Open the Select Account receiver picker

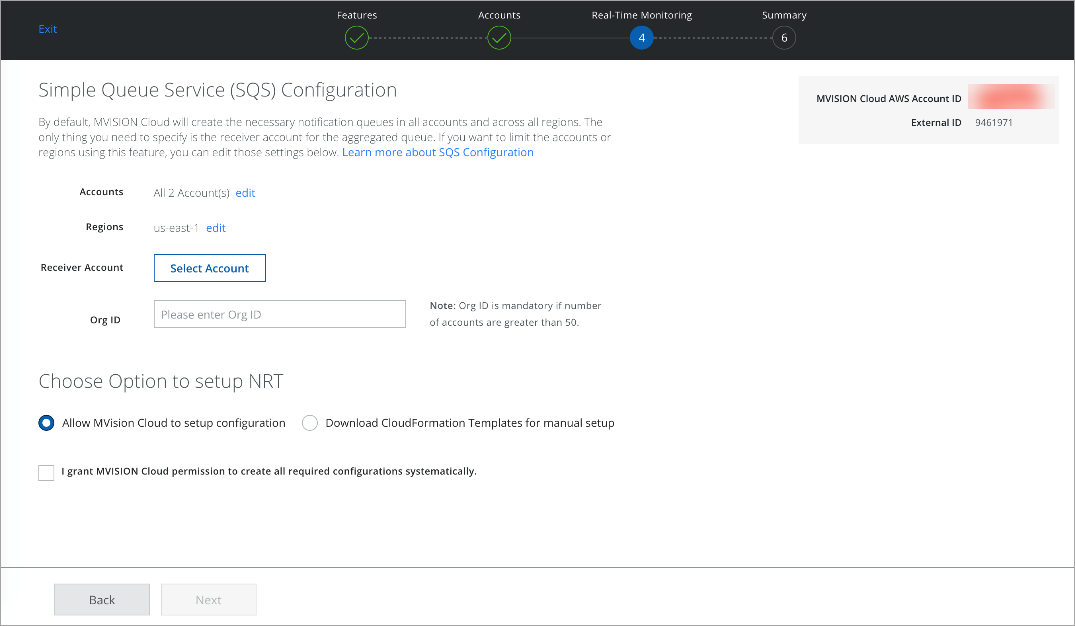pyautogui.click(x=209, y=268)
